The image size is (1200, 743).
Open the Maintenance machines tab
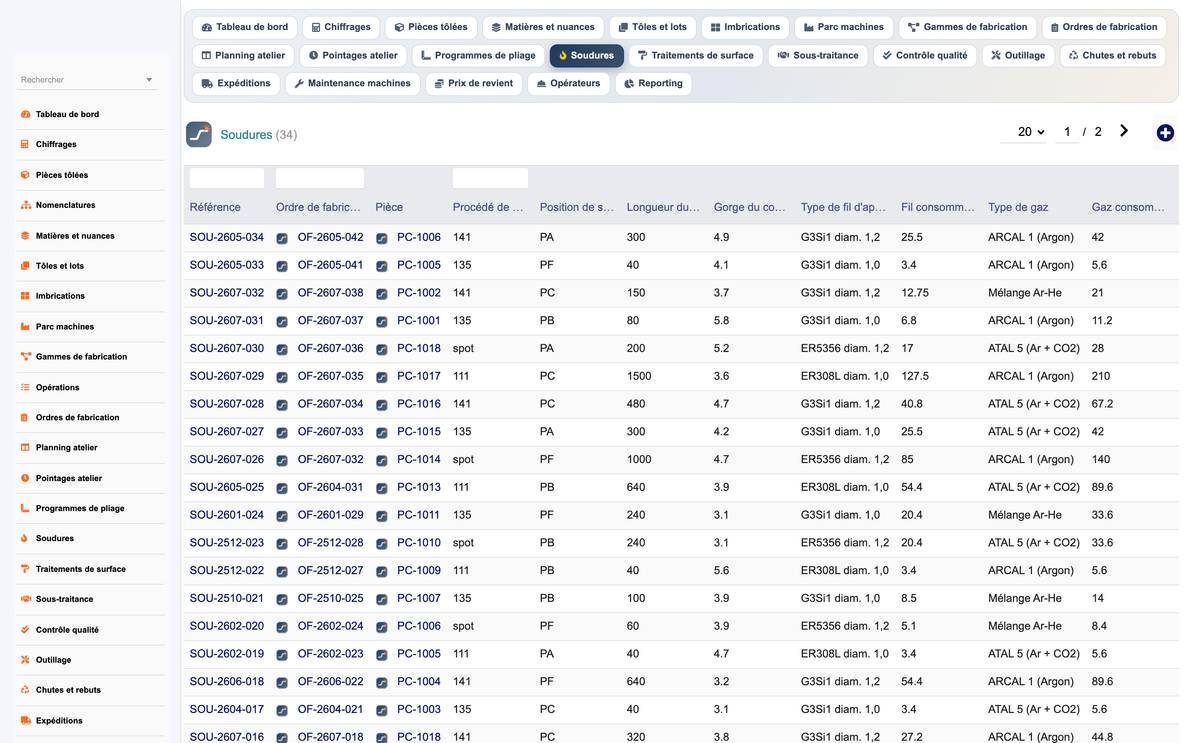352,83
